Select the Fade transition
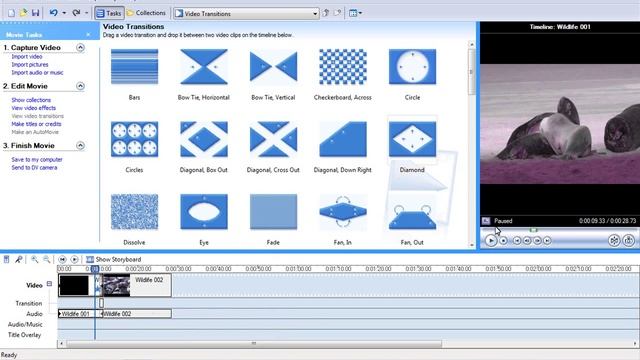 [x=273, y=212]
